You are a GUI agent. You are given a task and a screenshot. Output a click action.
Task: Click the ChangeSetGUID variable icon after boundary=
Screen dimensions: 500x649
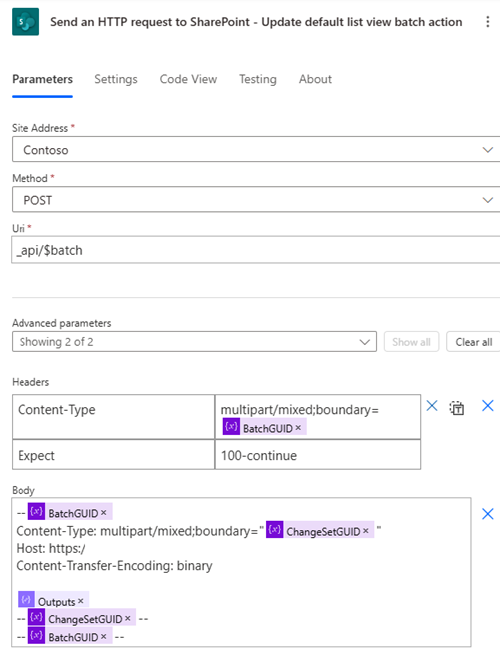coord(274,530)
